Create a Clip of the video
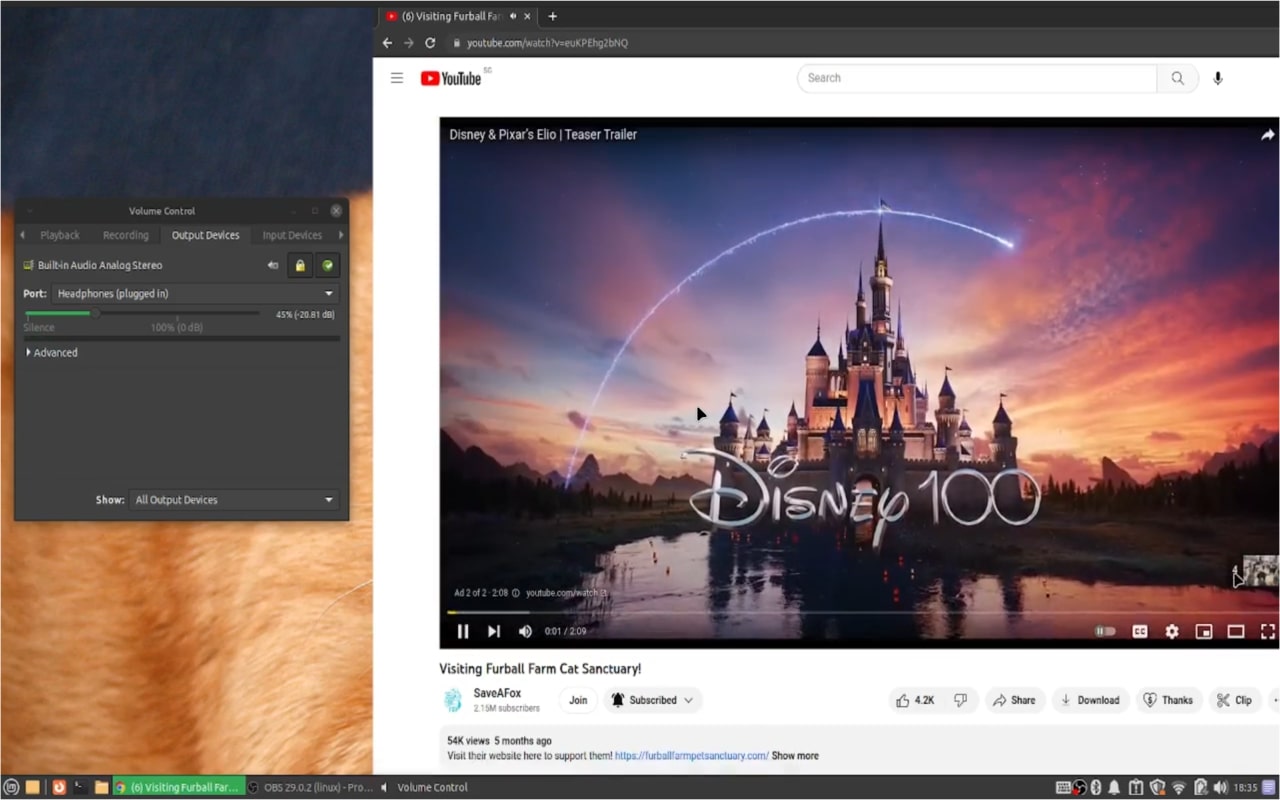Viewport: 1280px width, 800px height. tap(1234, 700)
